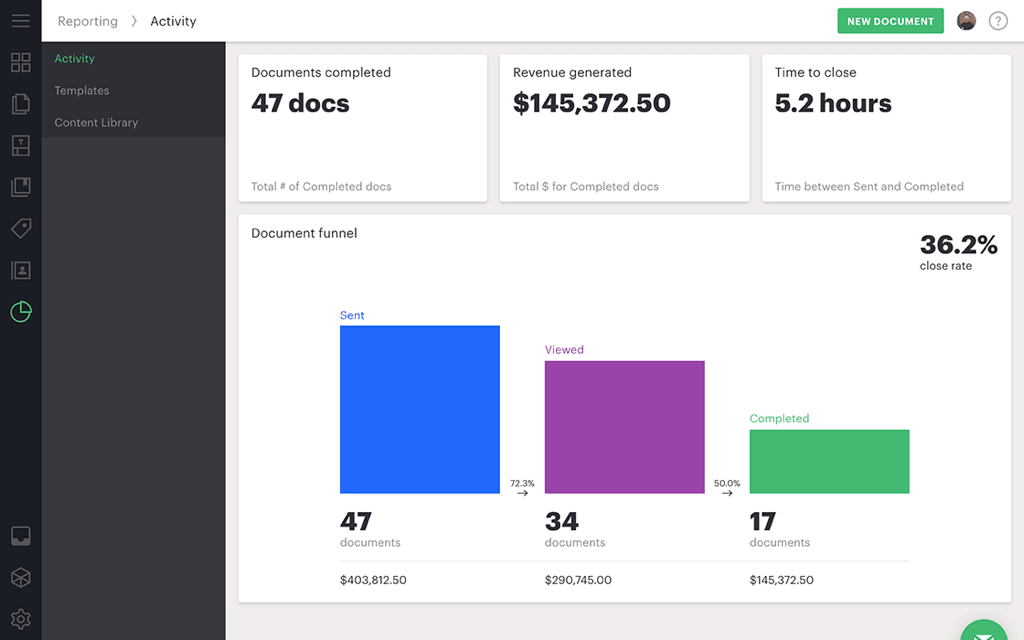Image resolution: width=1024 pixels, height=640 pixels.
Task: Open the cube add-ons icon
Action: [x=20, y=578]
